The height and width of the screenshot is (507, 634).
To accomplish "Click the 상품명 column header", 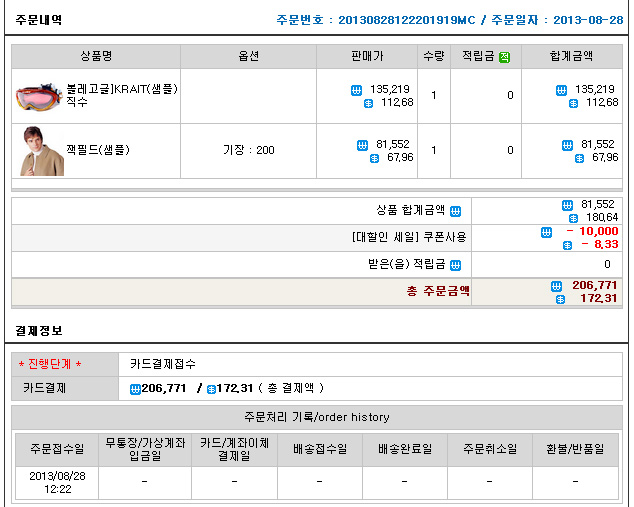I will tap(97, 57).
